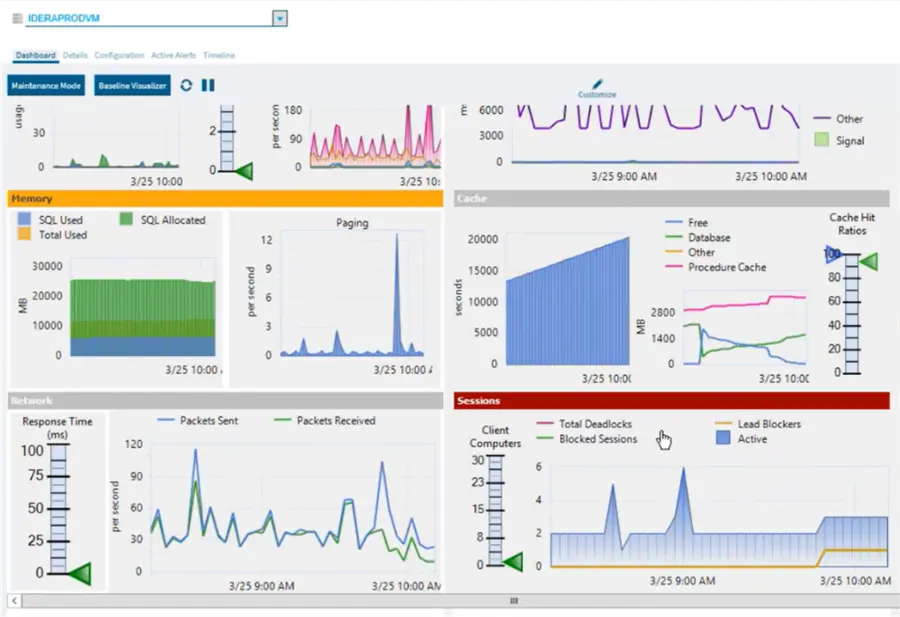Open the Baseline Visualizer
This screenshot has width=900, height=617.
132,86
